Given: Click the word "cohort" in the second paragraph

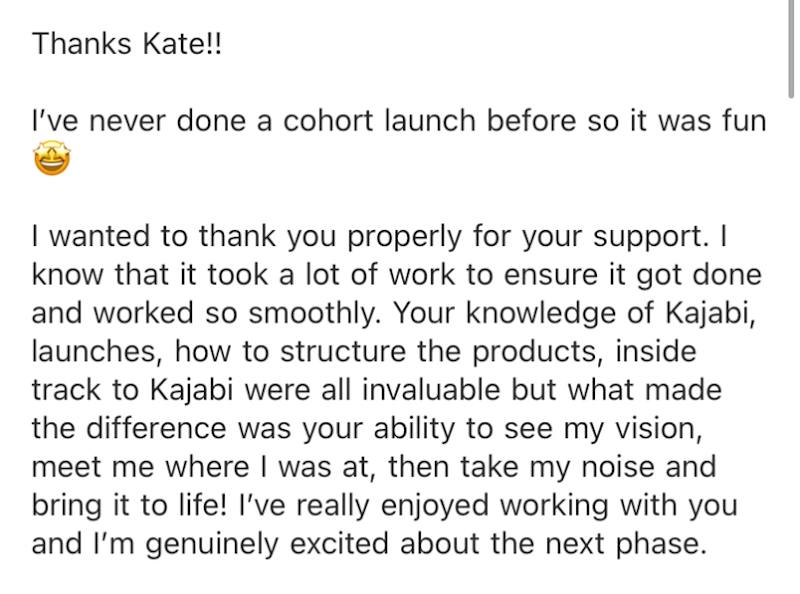Looking at the screenshot, I should click(328, 121).
